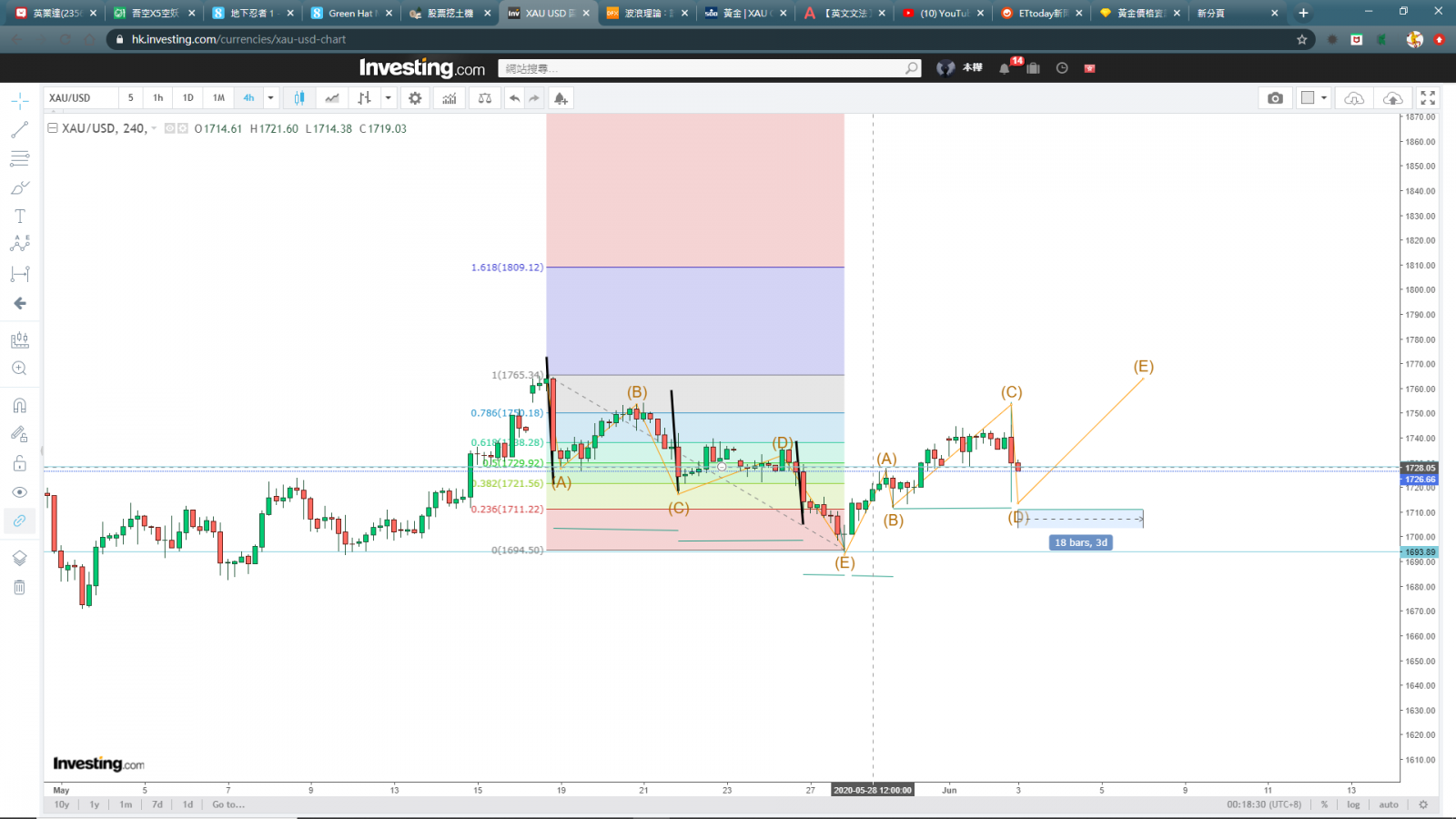Image resolution: width=1456 pixels, height=819 pixels.
Task: Select the 1h interval
Action: [158, 98]
